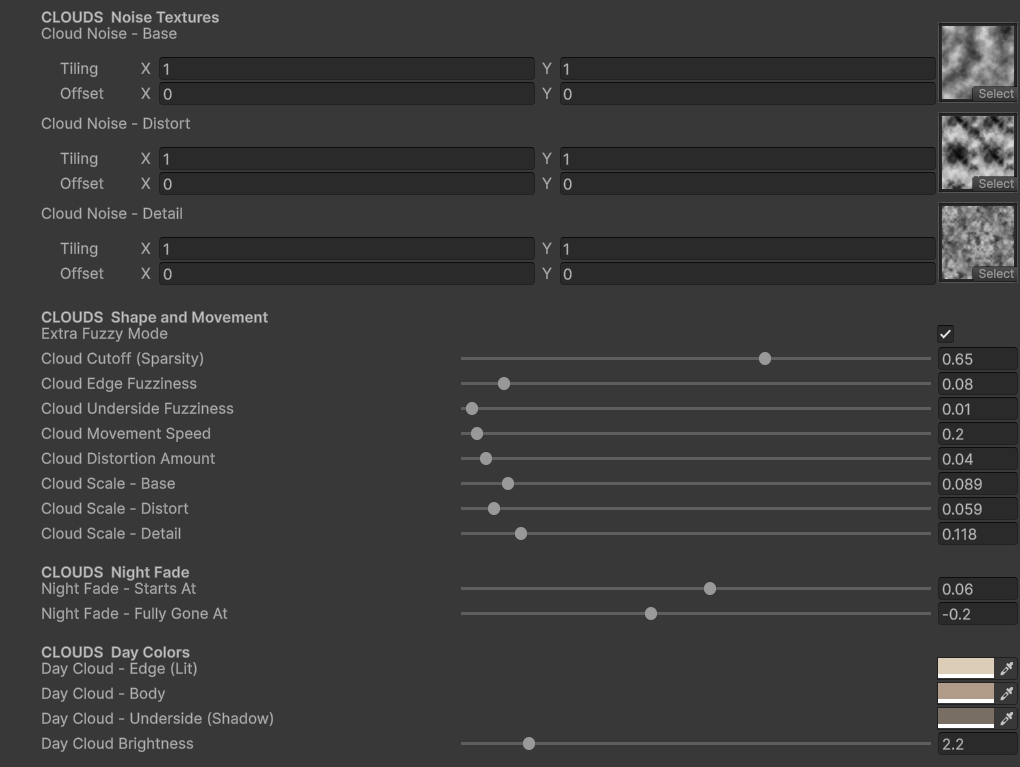The height and width of the screenshot is (767, 1020).
Task: Click Cloud Noise Detail Tiling Y field
Action: (747, 249)
